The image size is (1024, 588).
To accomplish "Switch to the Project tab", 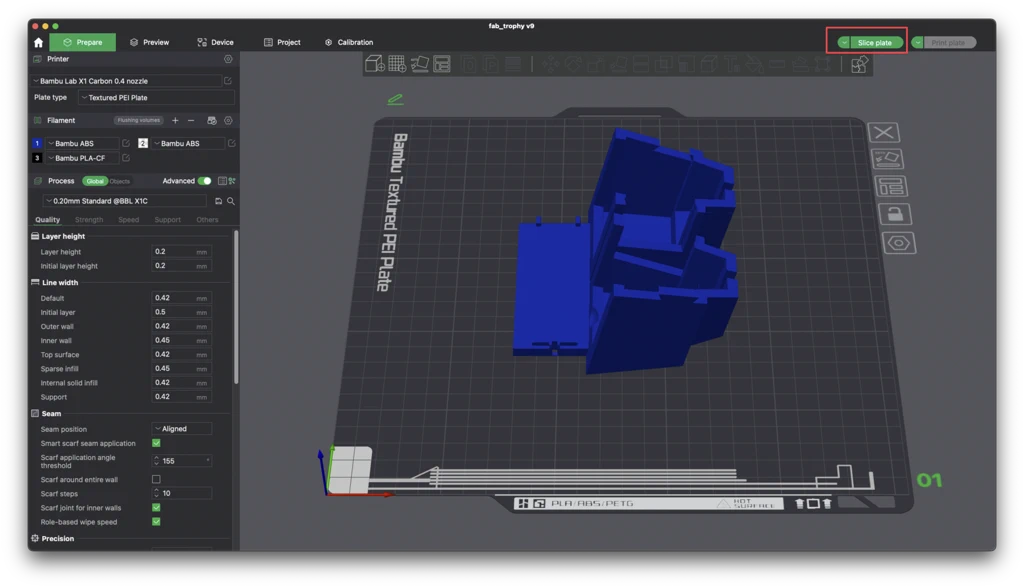I will pyautogui.click(x=282, y=42).
